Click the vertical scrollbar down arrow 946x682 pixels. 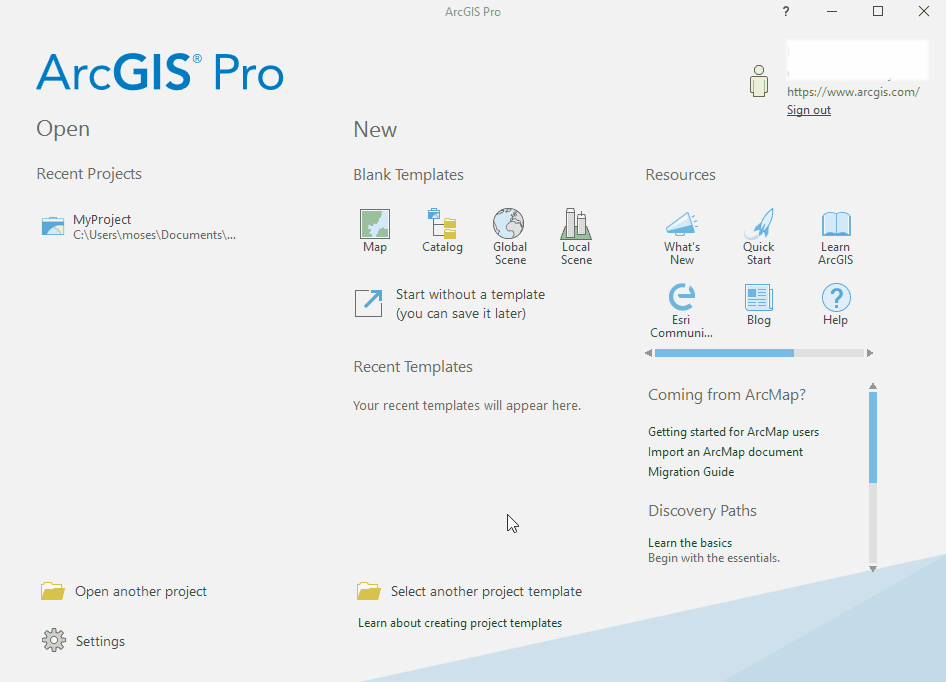pyautogui.click(x=873, y=569)
